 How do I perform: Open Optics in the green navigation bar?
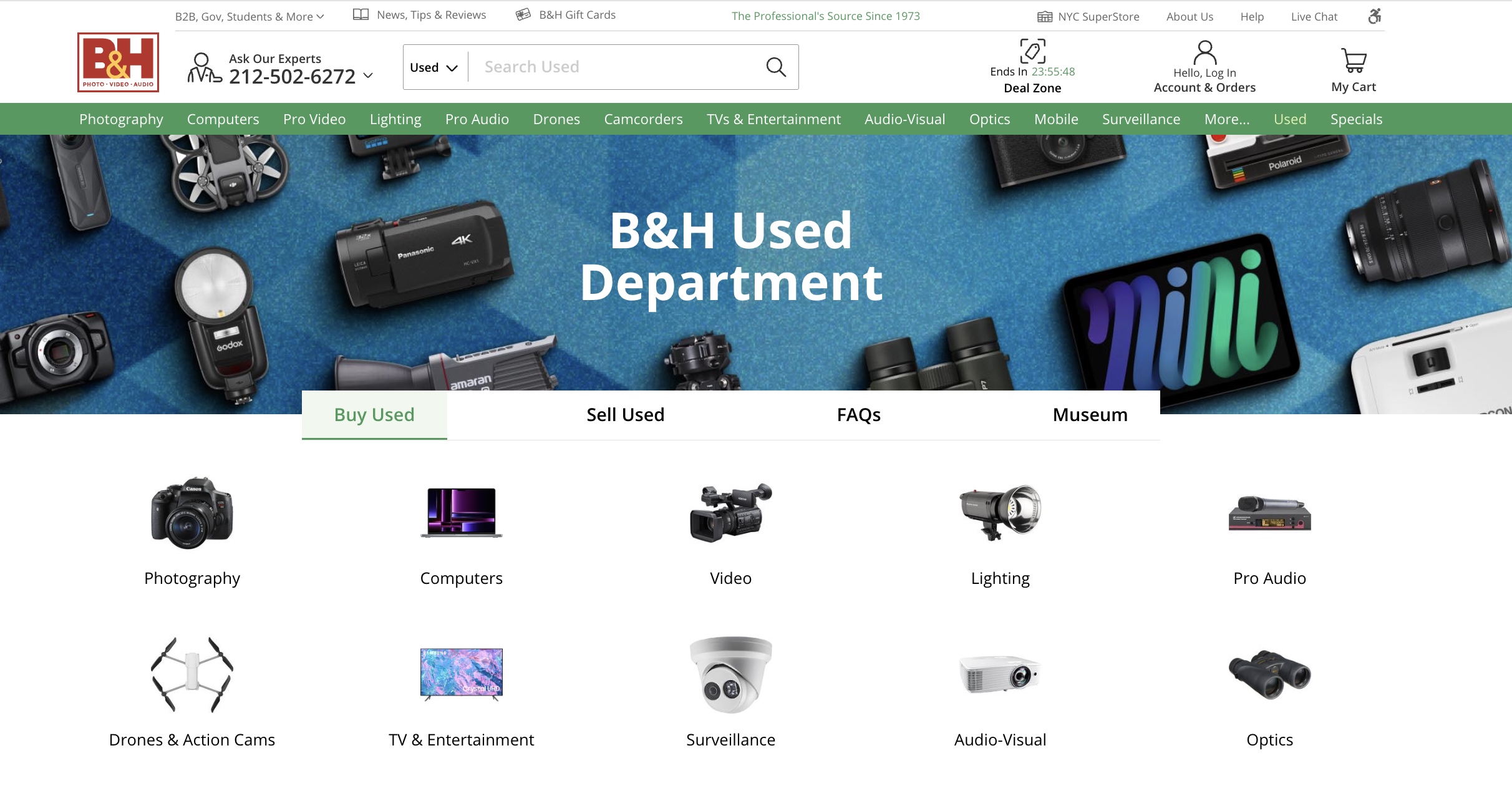[x=990, y=119]
